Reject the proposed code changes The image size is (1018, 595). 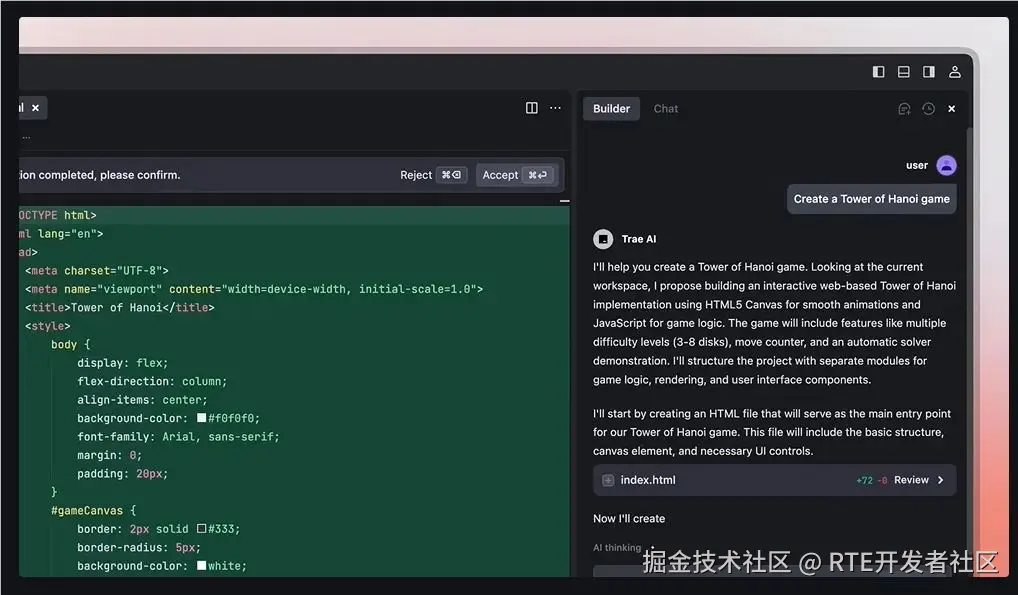click(432, 175)
